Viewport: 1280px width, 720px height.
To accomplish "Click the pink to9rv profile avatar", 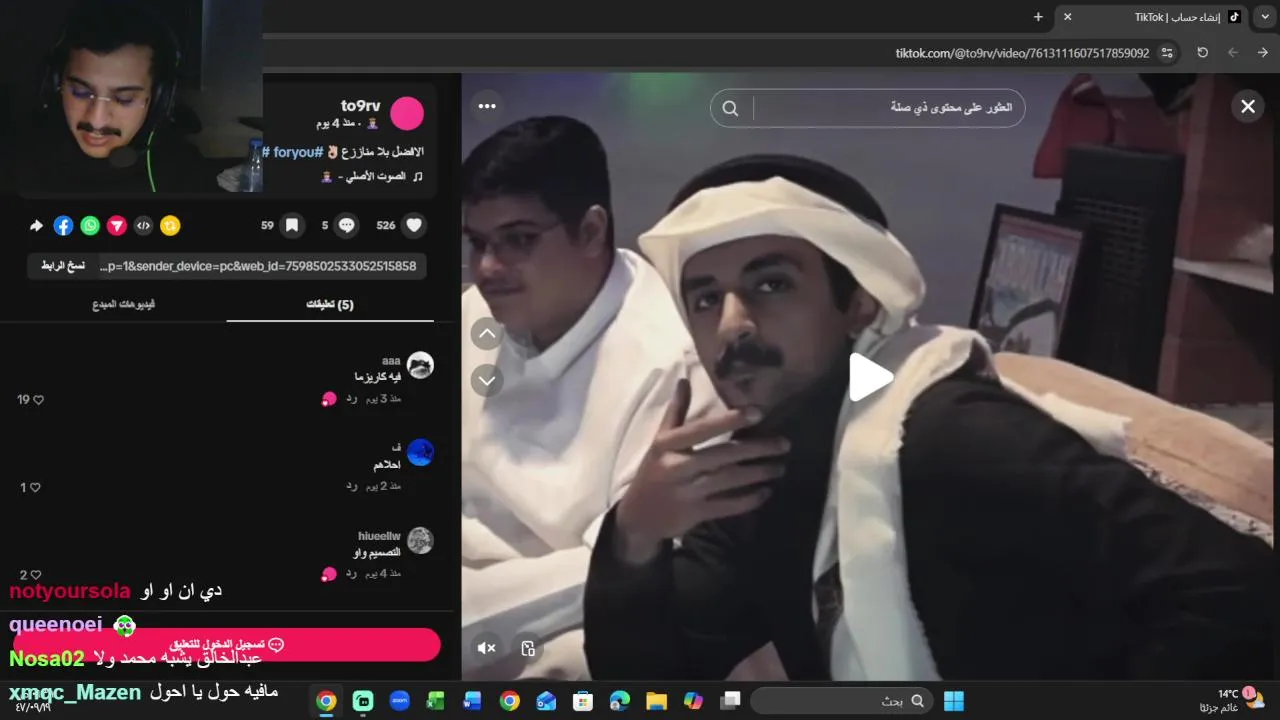I will coord(407,114).
